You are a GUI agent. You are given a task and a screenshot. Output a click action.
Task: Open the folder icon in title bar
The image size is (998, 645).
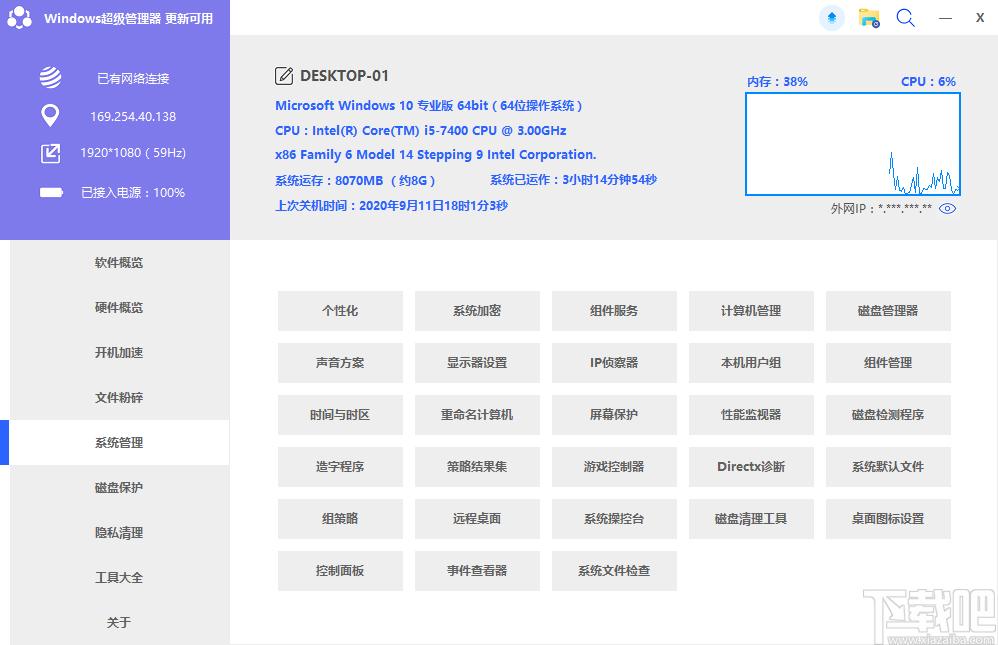tap(869, 18)
